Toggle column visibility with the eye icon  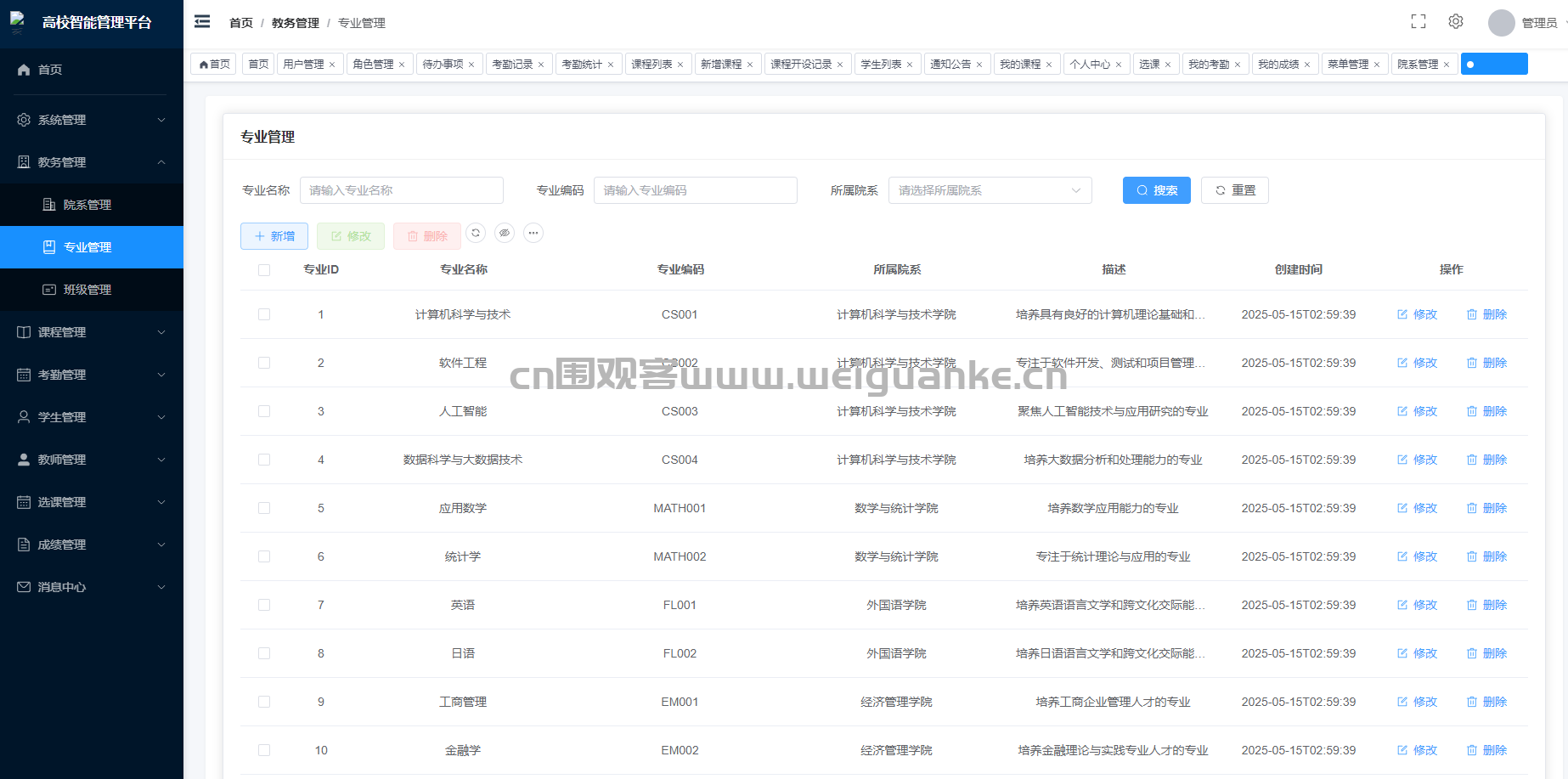[x=505, y=233]
